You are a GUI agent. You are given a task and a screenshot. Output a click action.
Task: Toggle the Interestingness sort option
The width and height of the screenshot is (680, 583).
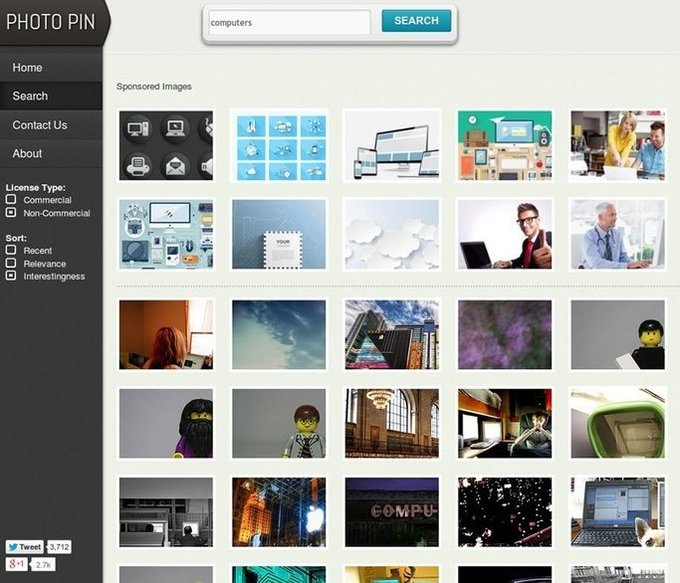point(11,276)
